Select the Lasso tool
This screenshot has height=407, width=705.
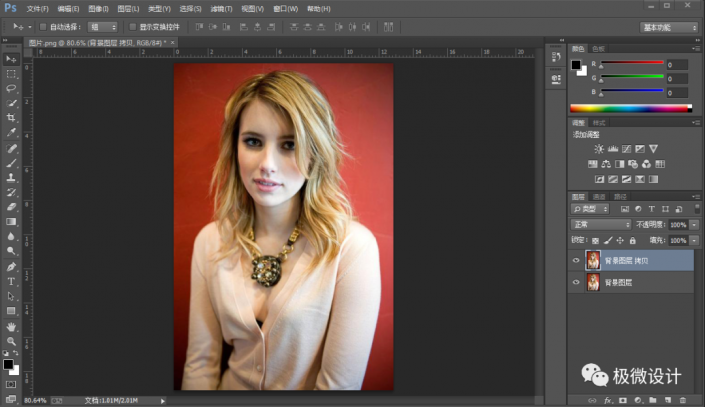pyautogui.click(x=11, y=88)
